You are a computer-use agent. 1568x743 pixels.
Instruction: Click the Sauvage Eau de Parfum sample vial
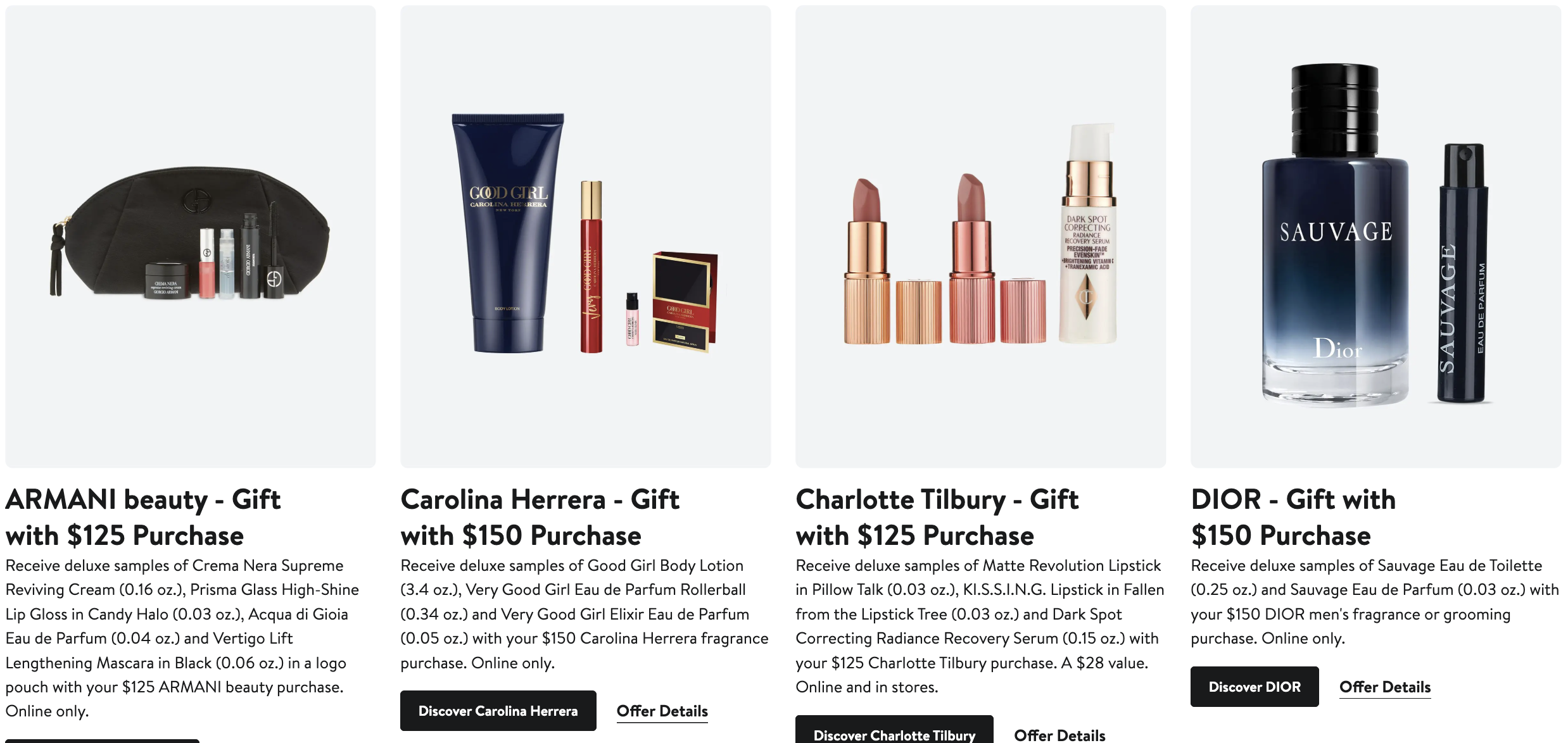pos(1462,273)
